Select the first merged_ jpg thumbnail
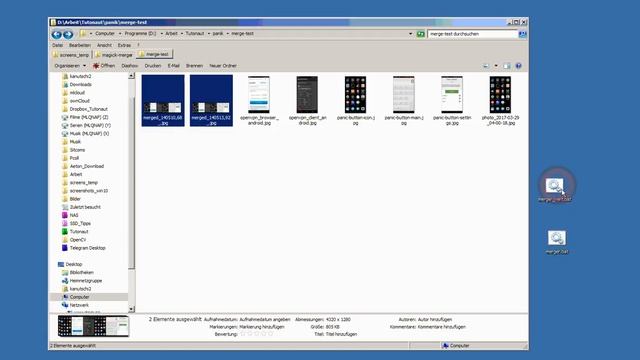Image resolution: width=640 pixels, height=360 pixels. (x=163, y=100)
